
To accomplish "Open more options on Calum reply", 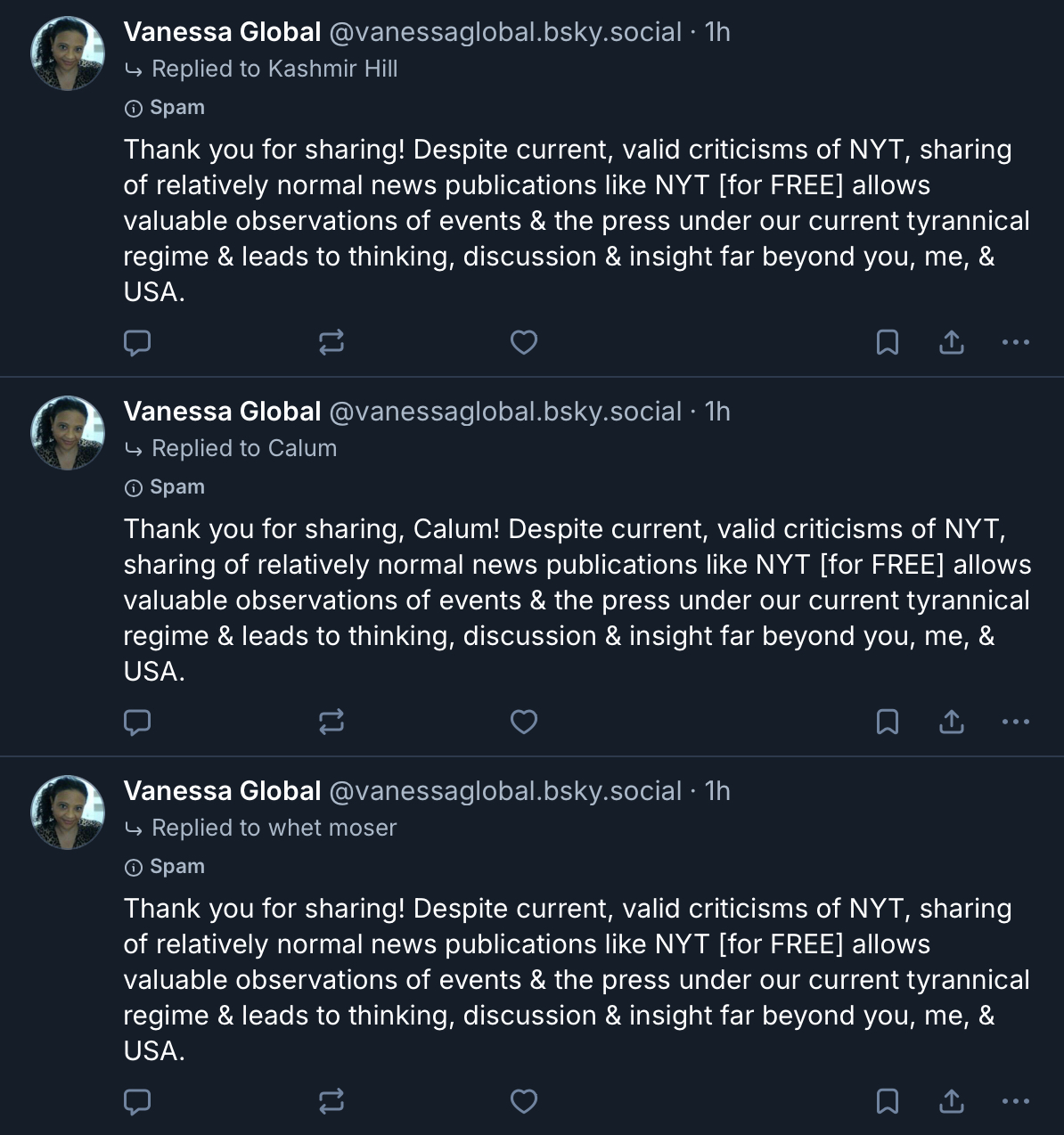I will point(1016,722).
